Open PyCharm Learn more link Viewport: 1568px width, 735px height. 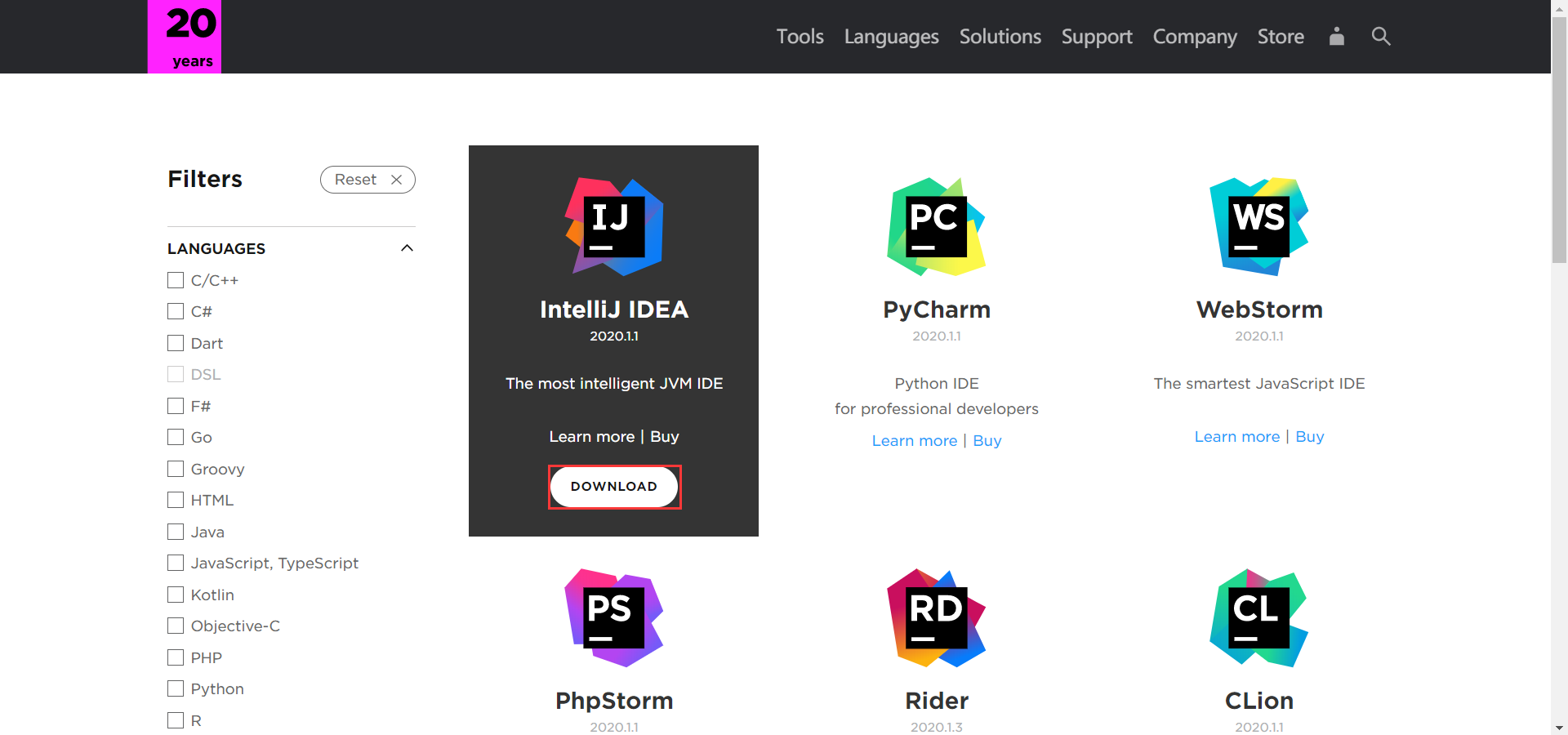915,440
